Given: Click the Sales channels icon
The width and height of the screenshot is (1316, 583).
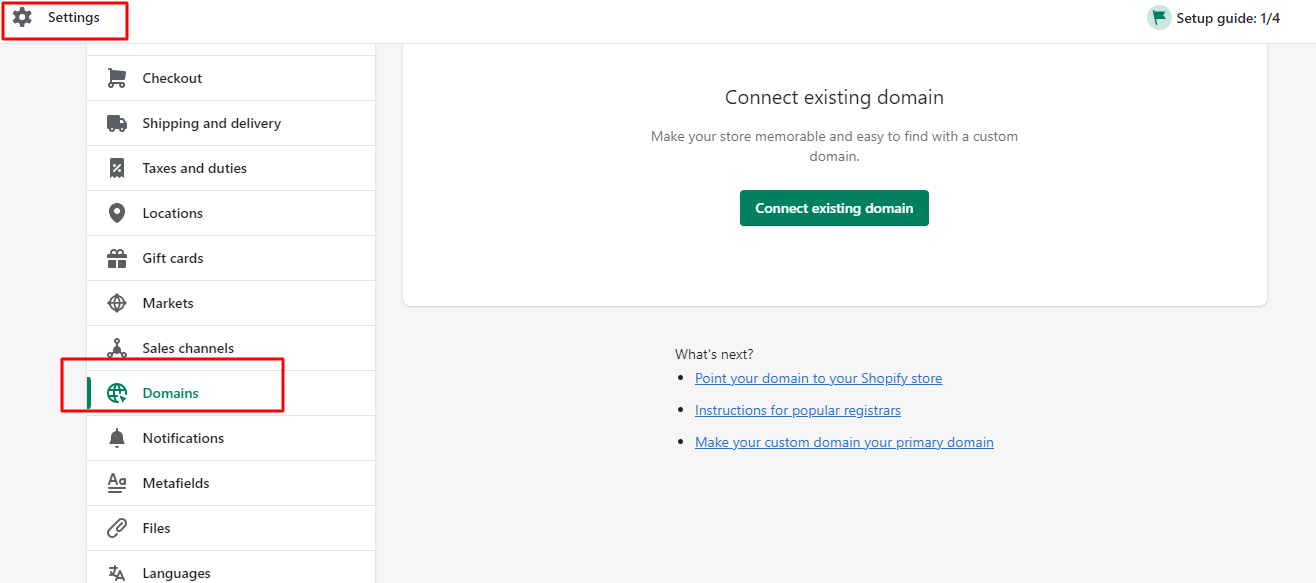Looking at the screenshot, I should (x=116, y=347).
